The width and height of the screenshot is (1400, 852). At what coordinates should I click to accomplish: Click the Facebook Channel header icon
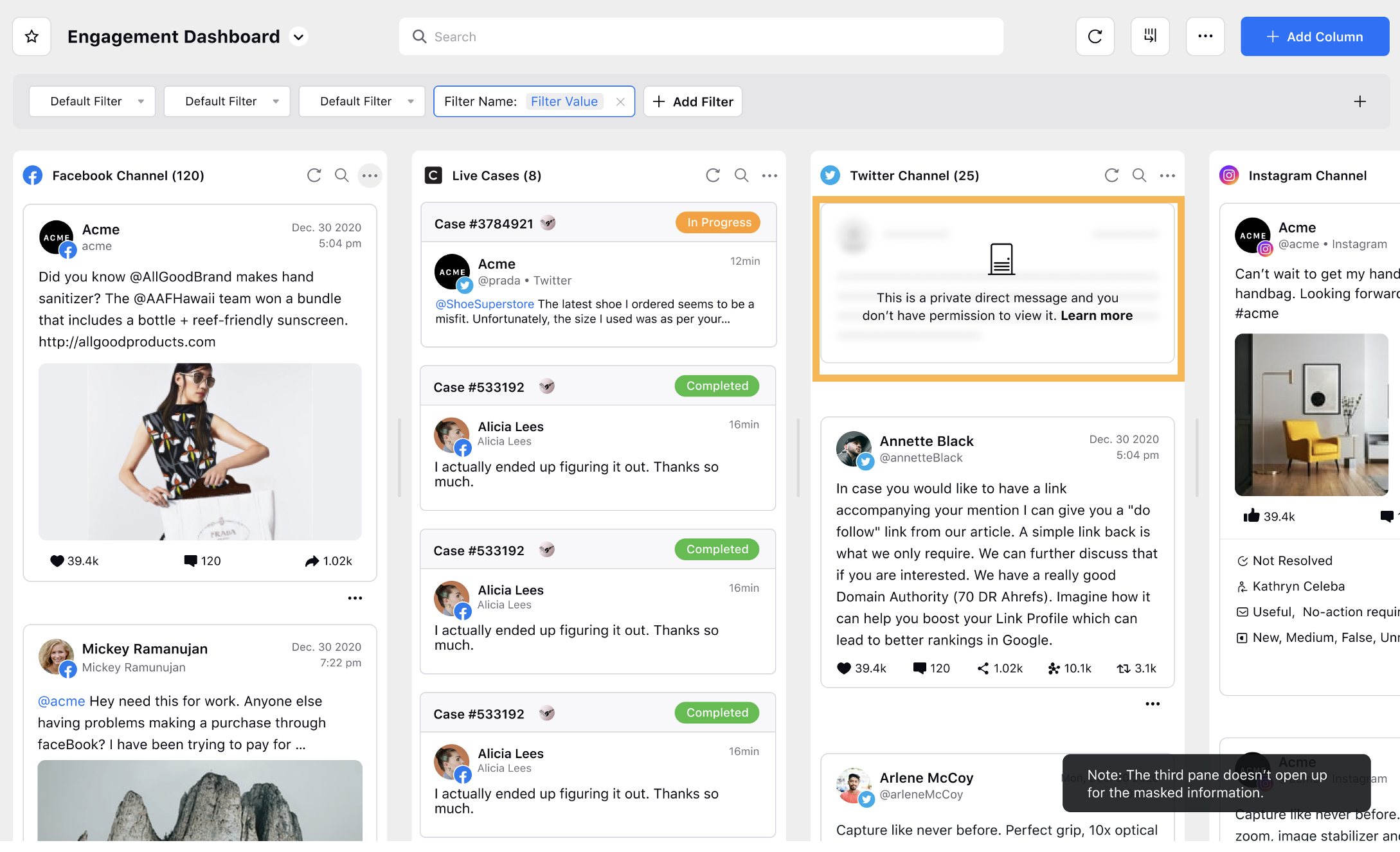click(33, 175)
